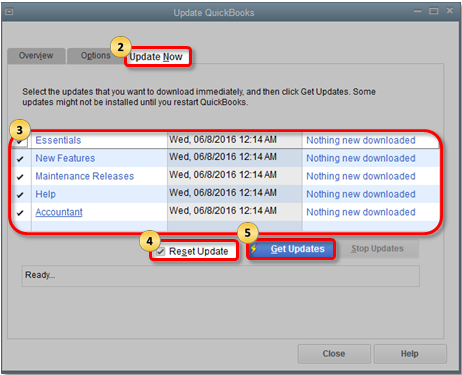Uncheck the New Features update

[20, 159]
